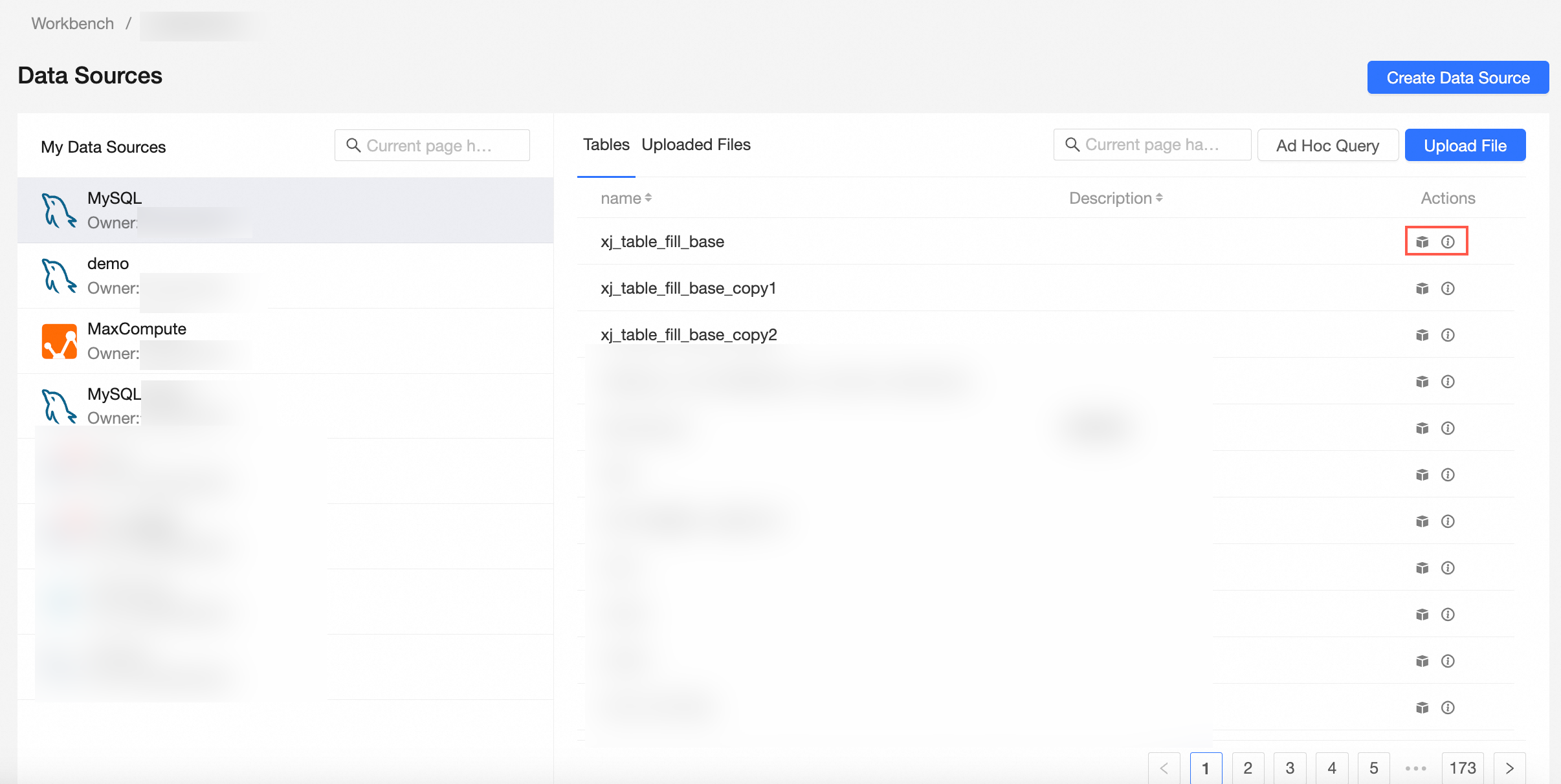Click Workbench breadcrumb link
This screenshot has width=1561, height=784.
(x=72, y=24)
